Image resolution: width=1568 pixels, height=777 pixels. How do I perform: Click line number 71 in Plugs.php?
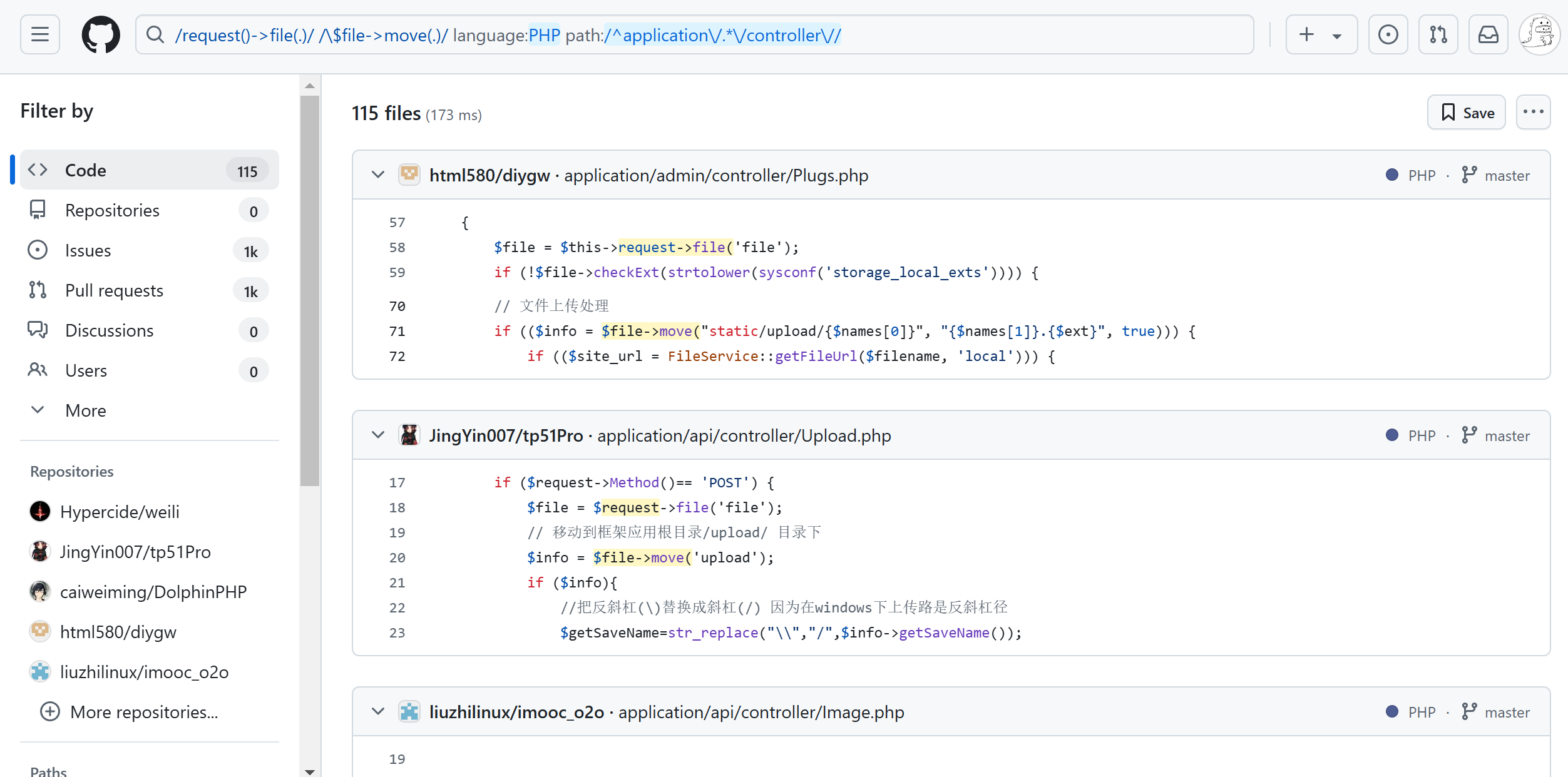click(x=397, y=332)
